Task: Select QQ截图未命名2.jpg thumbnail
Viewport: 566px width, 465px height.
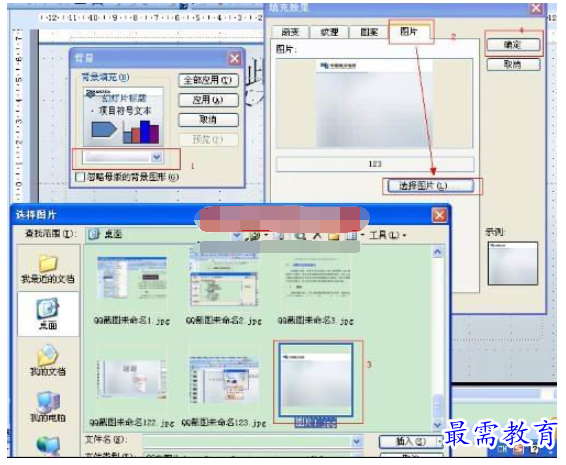Action: point(224,278)
